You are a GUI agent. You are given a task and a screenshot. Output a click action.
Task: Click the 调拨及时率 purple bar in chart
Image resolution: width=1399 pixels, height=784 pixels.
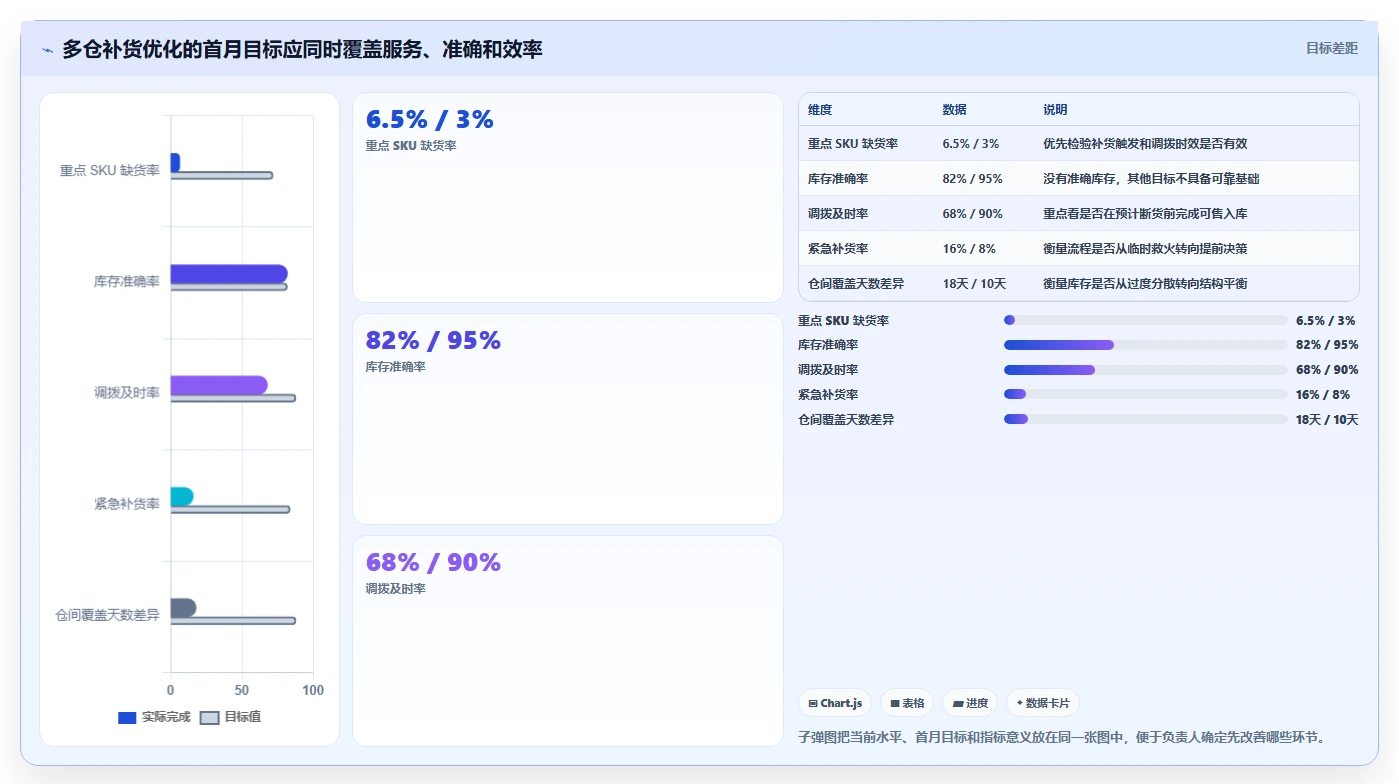(x=219, y=385)
